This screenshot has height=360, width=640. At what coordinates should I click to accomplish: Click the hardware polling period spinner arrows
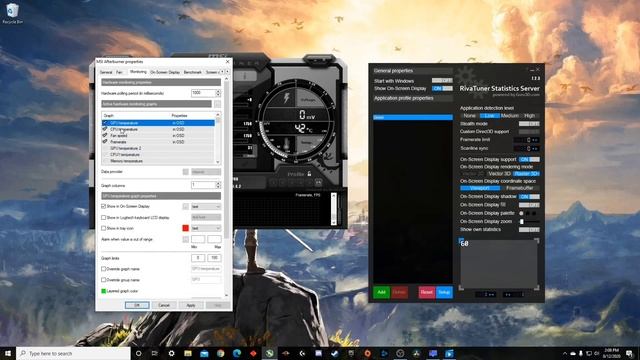[x=218, y=93]
